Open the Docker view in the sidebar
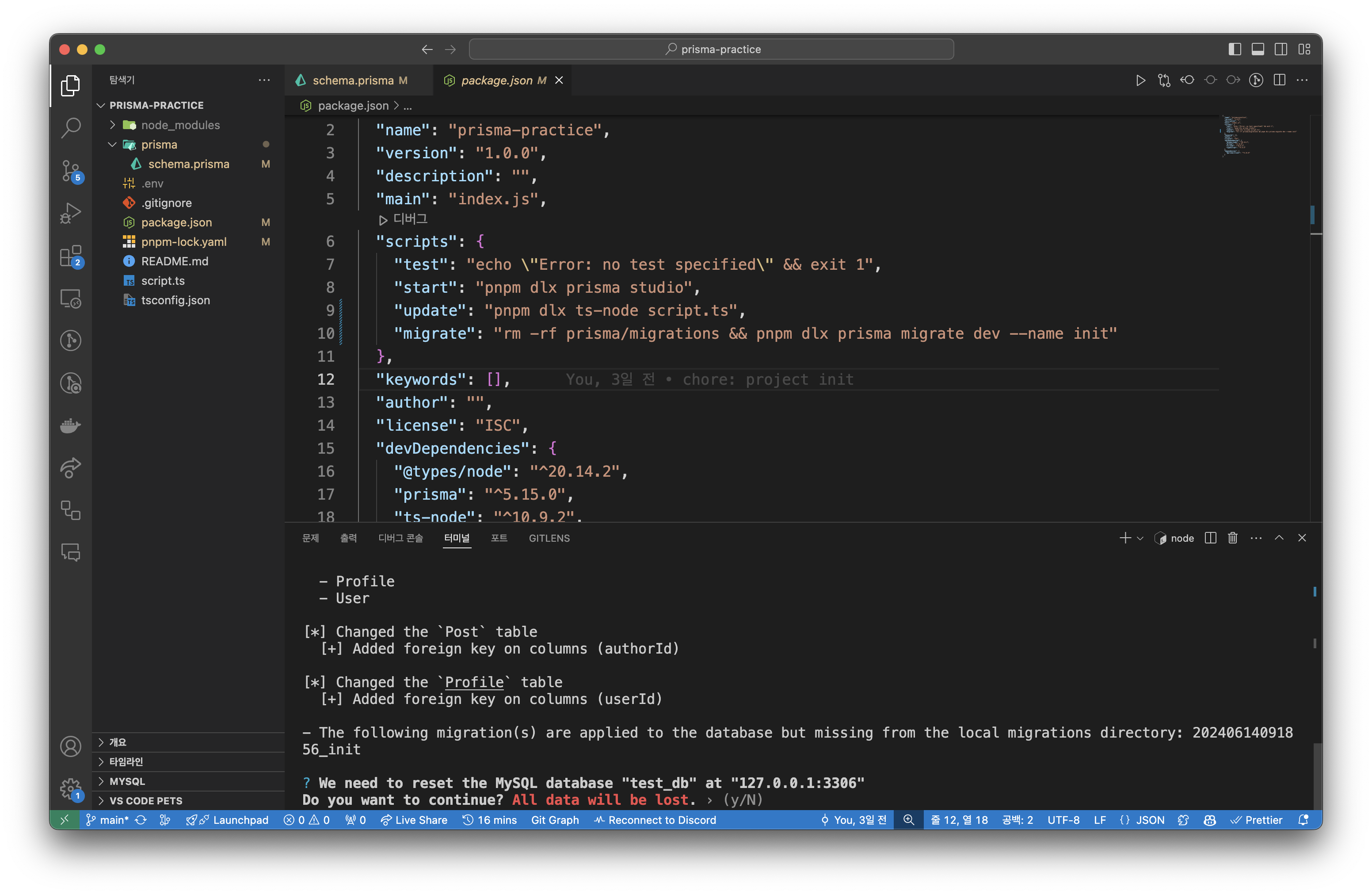1372x895 pixels. (71, 425)
